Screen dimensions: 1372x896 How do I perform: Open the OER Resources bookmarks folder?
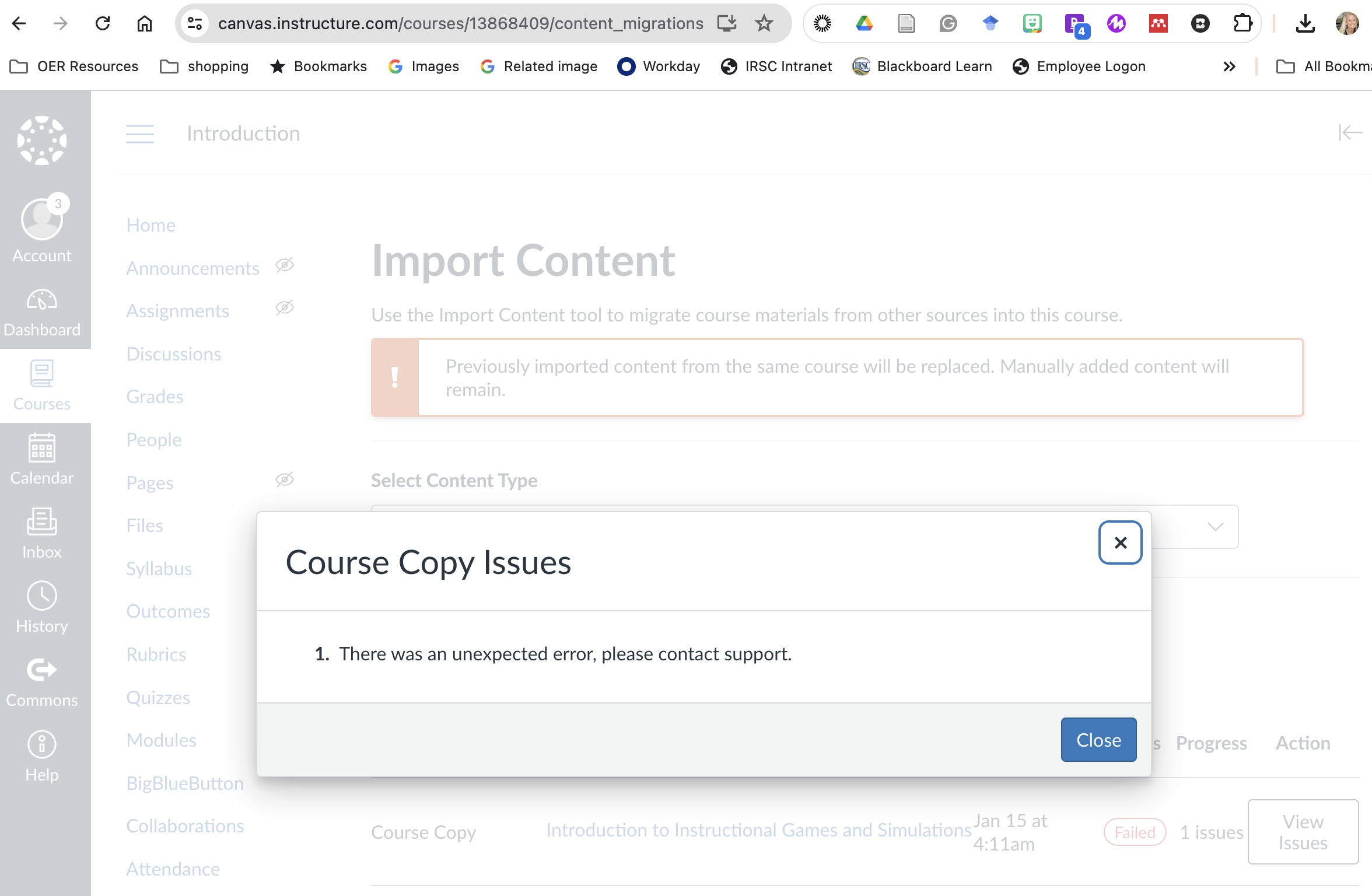click(x=75, y=66)
